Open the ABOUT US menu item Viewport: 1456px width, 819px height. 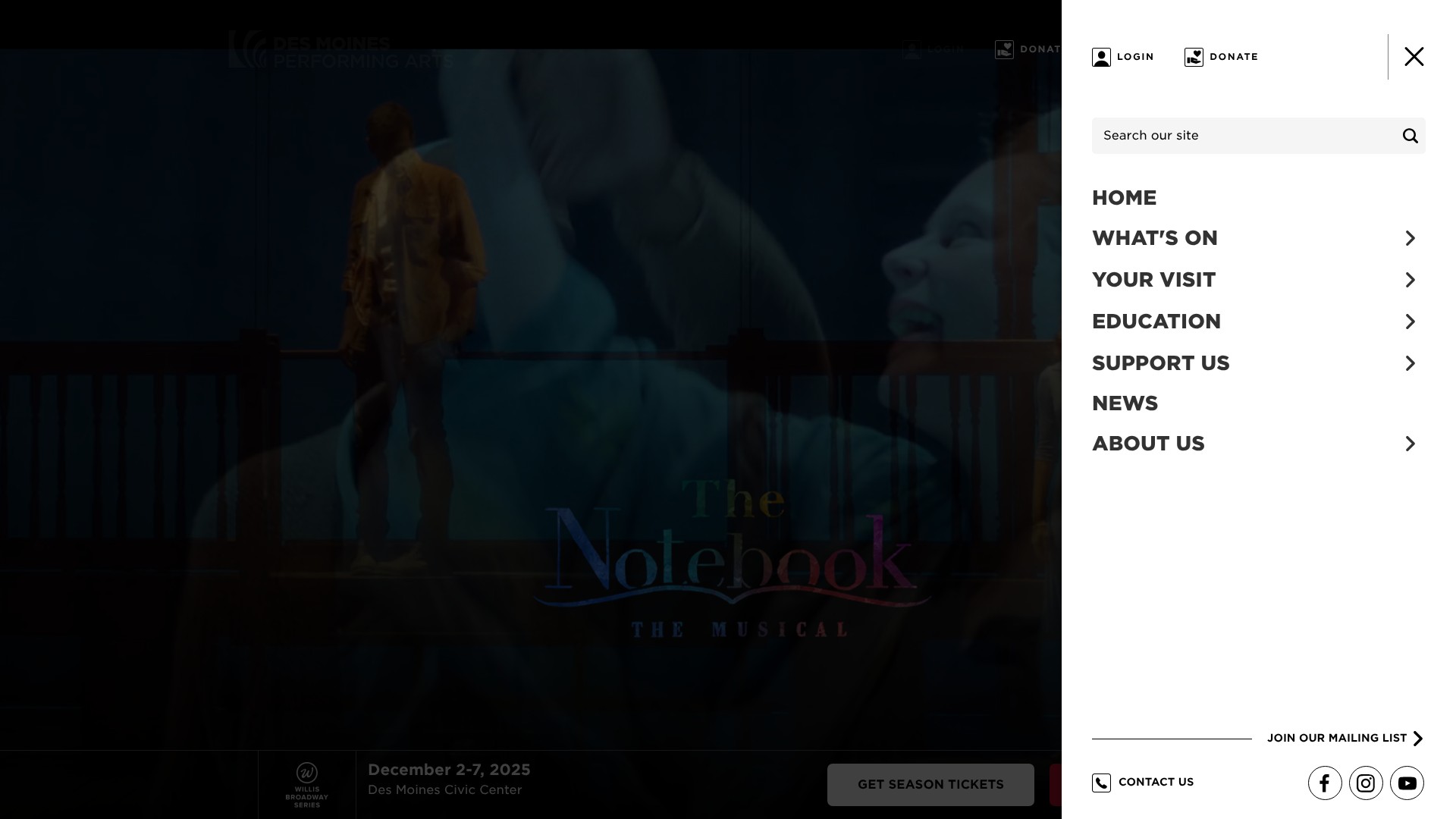1148,444
